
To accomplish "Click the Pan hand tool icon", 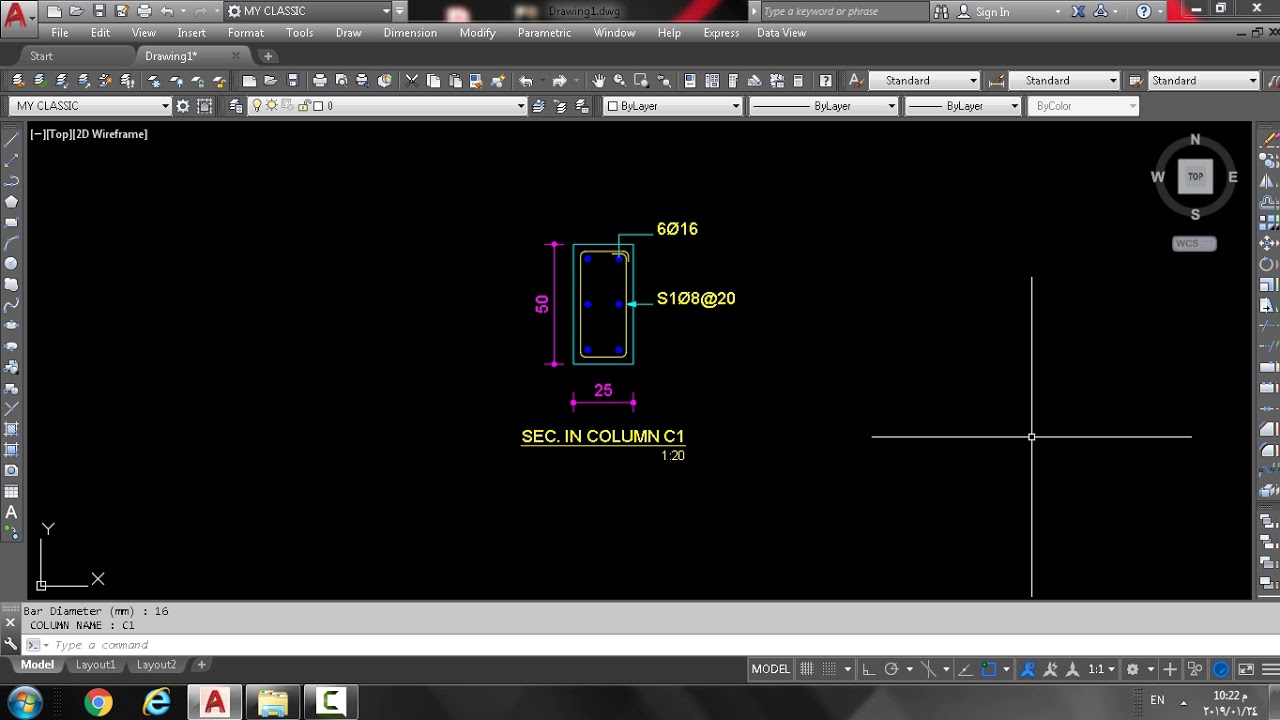I will tap(598, 81).
